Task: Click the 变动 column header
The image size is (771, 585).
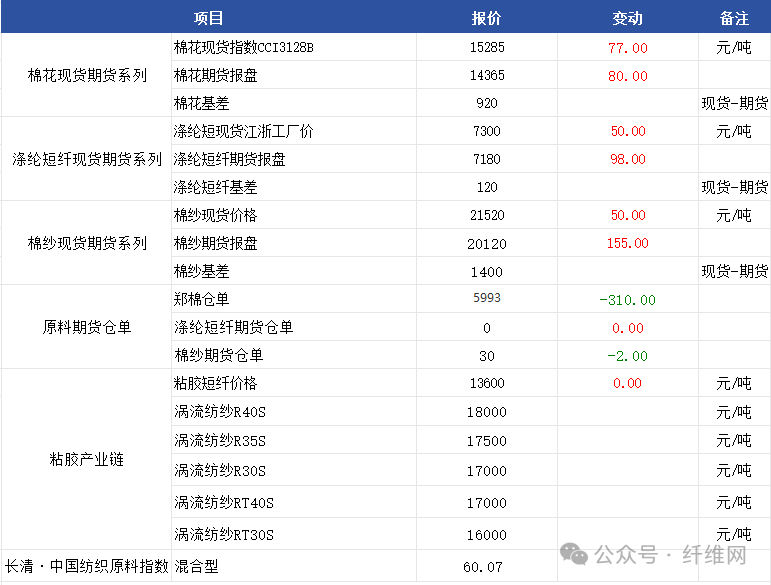Action: click(x=627, y=18)
